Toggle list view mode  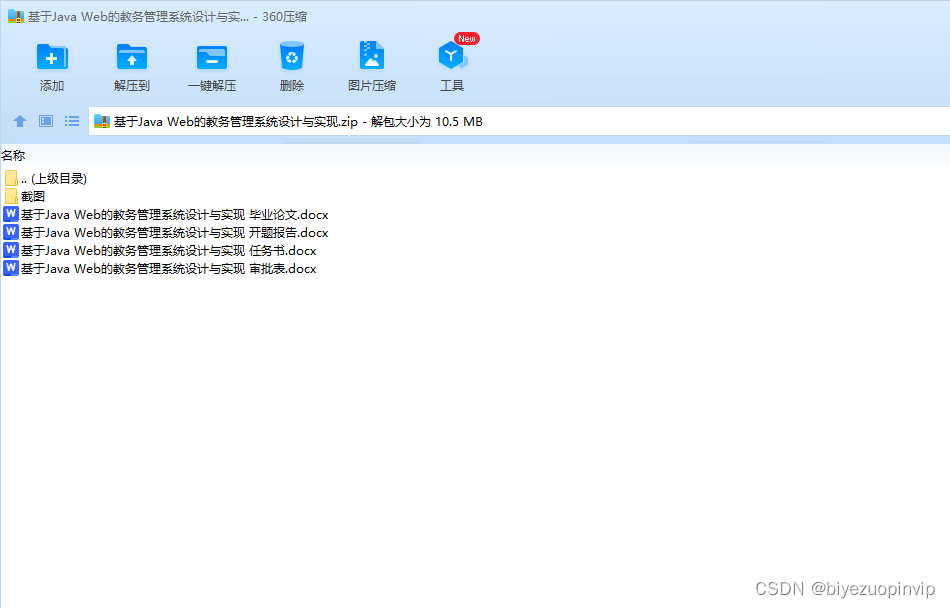click(71, 121)
